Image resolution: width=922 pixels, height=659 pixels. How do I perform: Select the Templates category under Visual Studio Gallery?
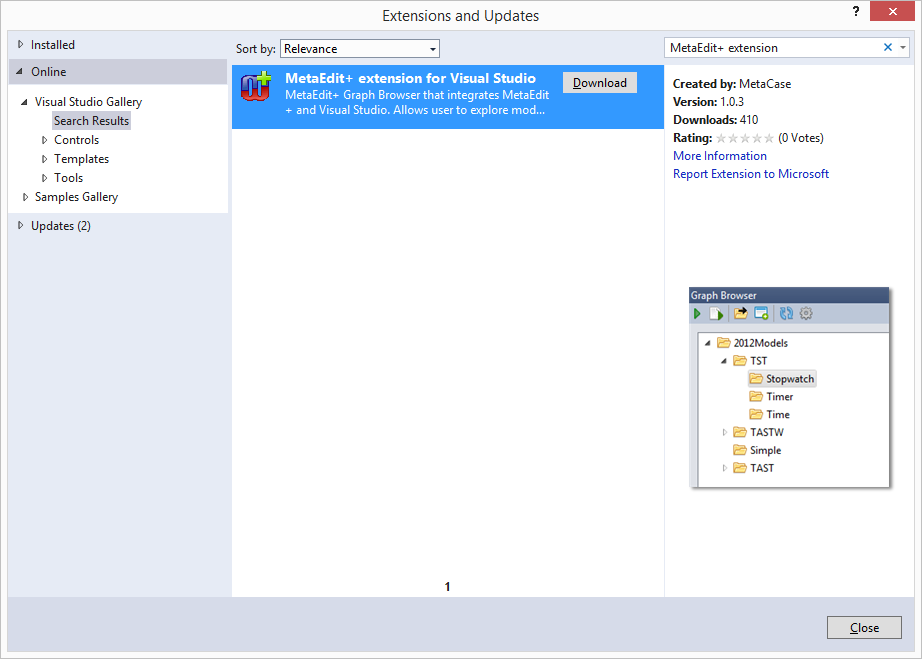coord(81,158)
